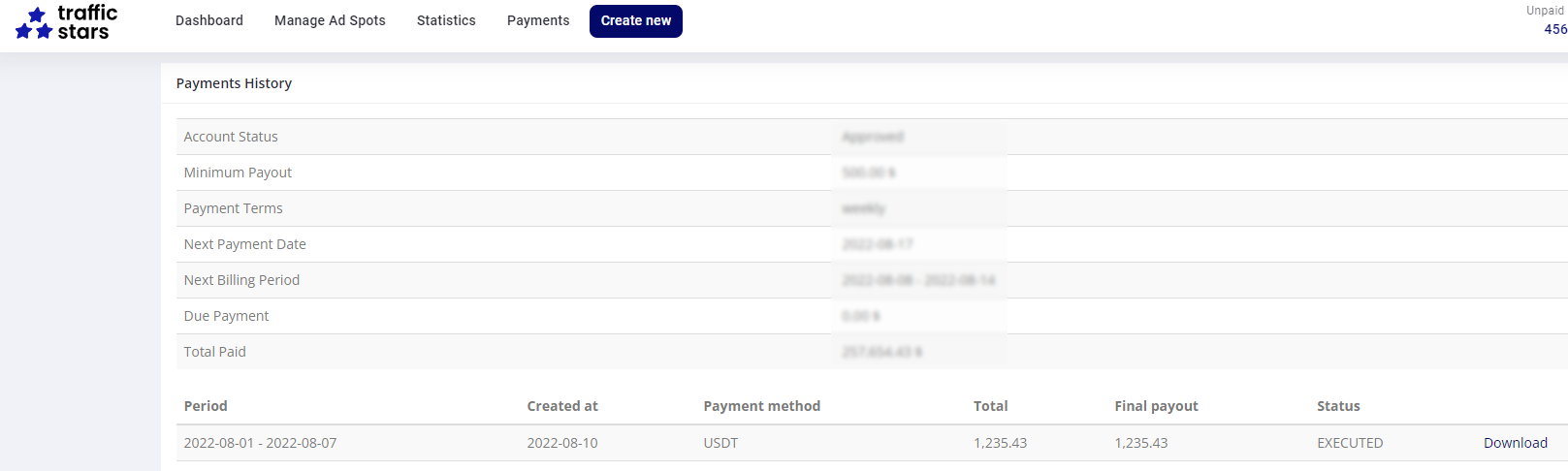Click the Payment method column header
The height and width of the screenshot is (471, 1568).
pos(761,406)
